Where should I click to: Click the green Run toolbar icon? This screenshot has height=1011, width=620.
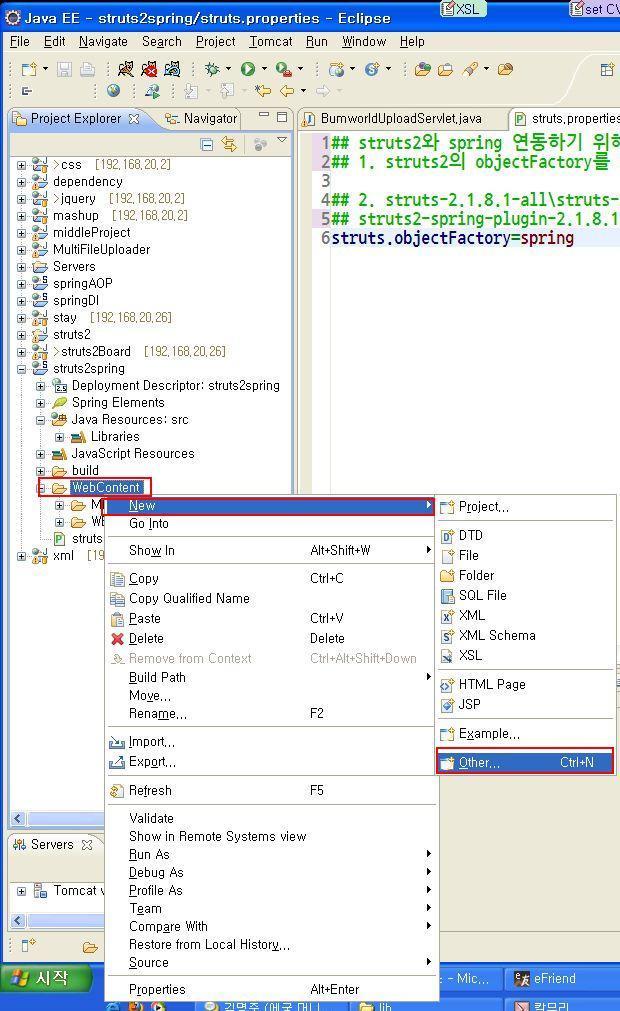point(247,69)
